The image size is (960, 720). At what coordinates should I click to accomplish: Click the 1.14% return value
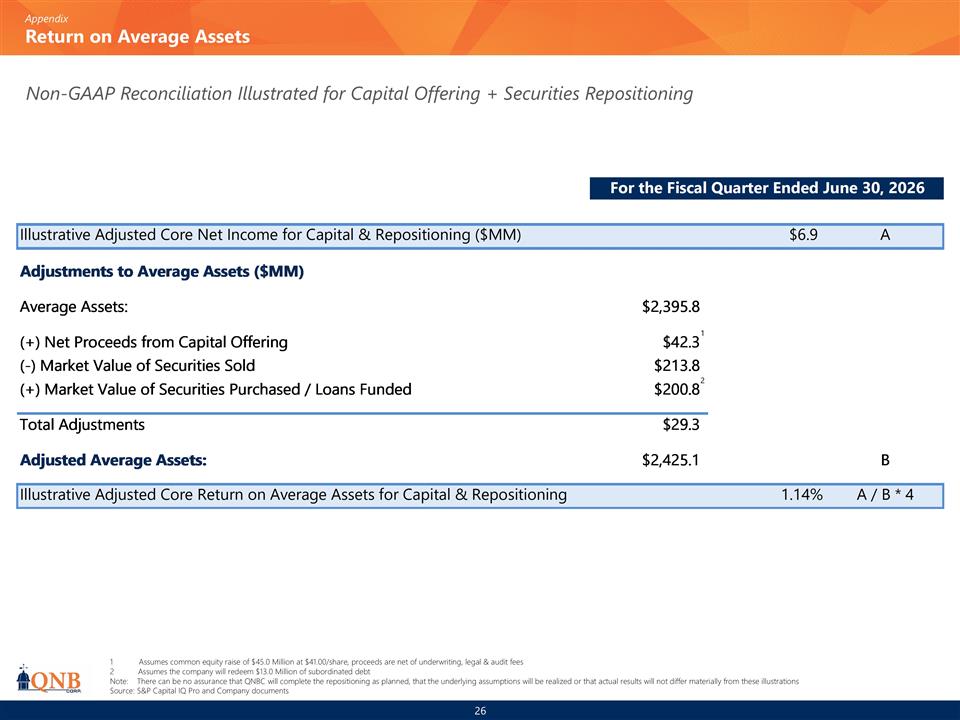click(x=802, y=495)
